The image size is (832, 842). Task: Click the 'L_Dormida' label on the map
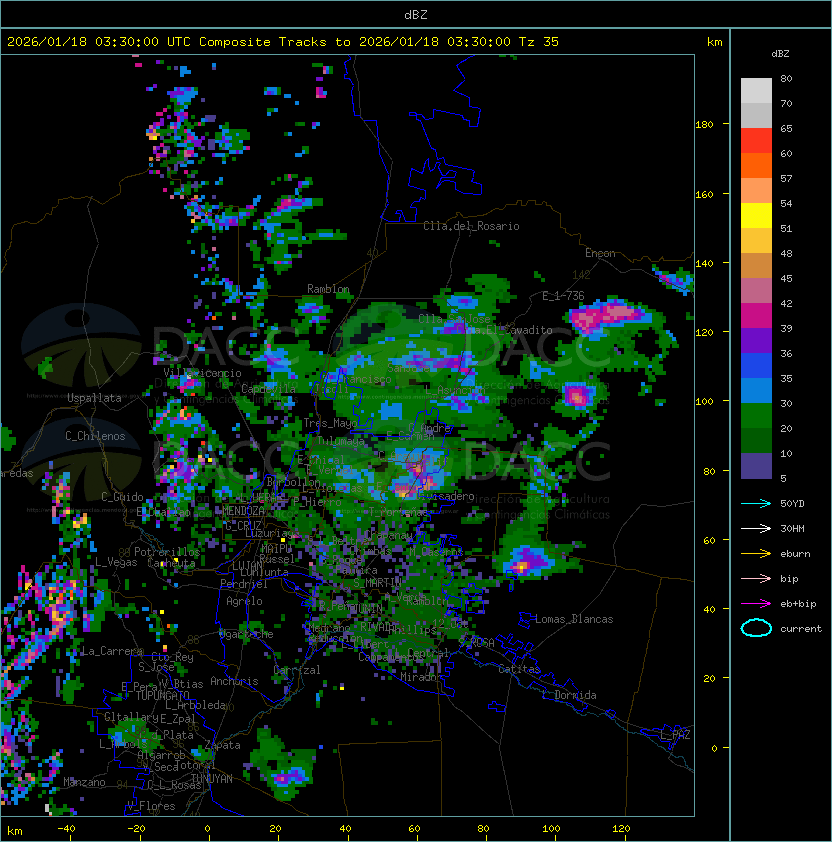pos(569,695)
